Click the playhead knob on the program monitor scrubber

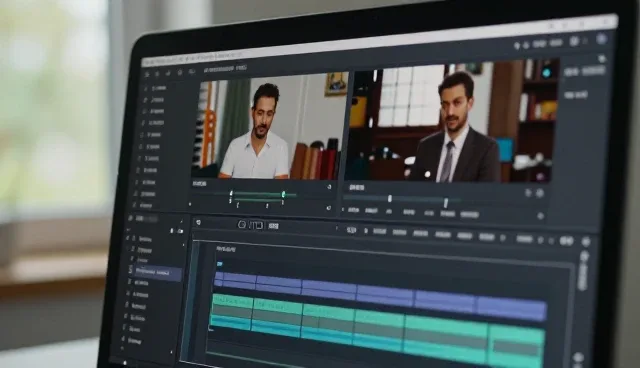point(390,199)
